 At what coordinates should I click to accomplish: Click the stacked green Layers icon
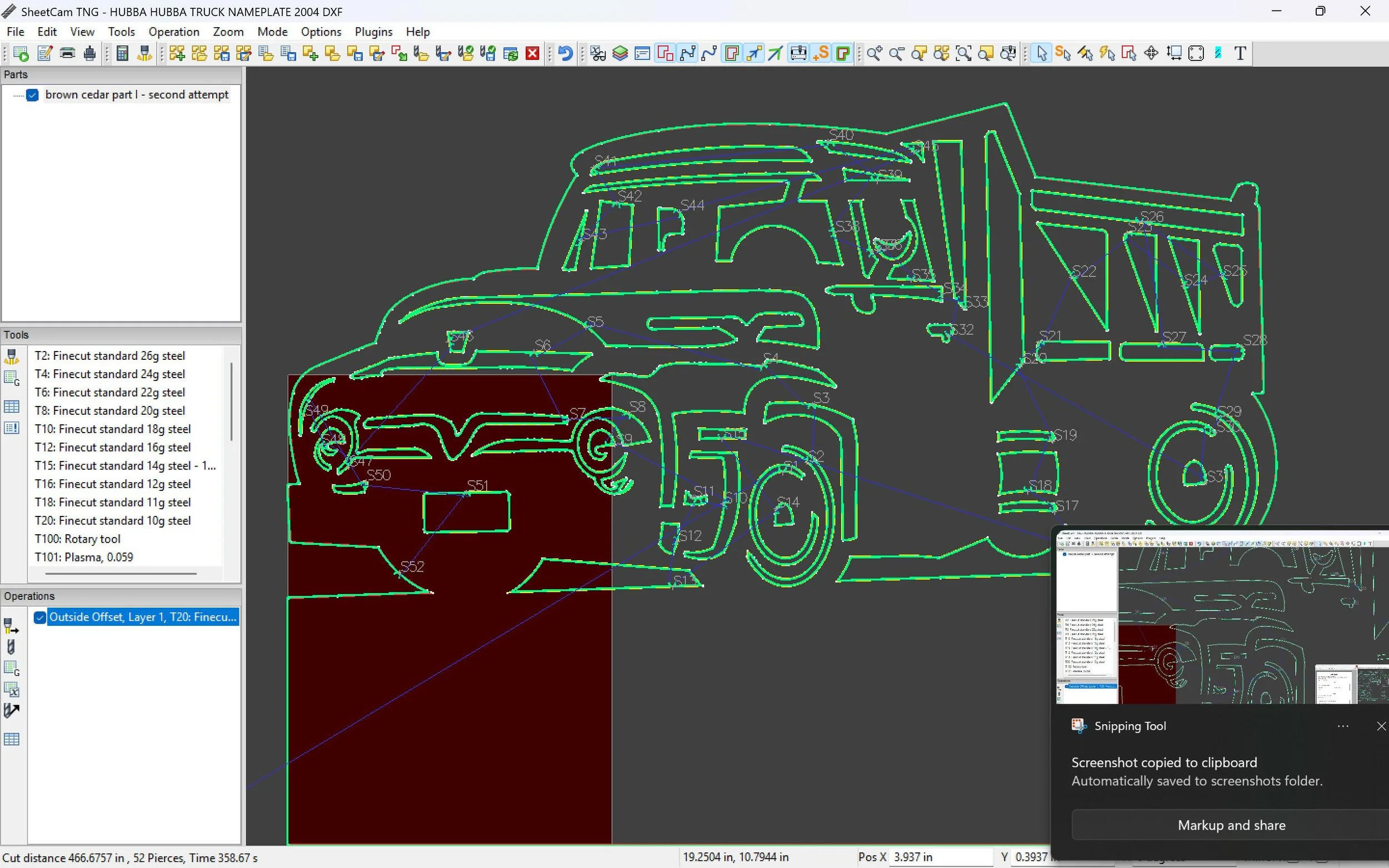tap(620, 53)
